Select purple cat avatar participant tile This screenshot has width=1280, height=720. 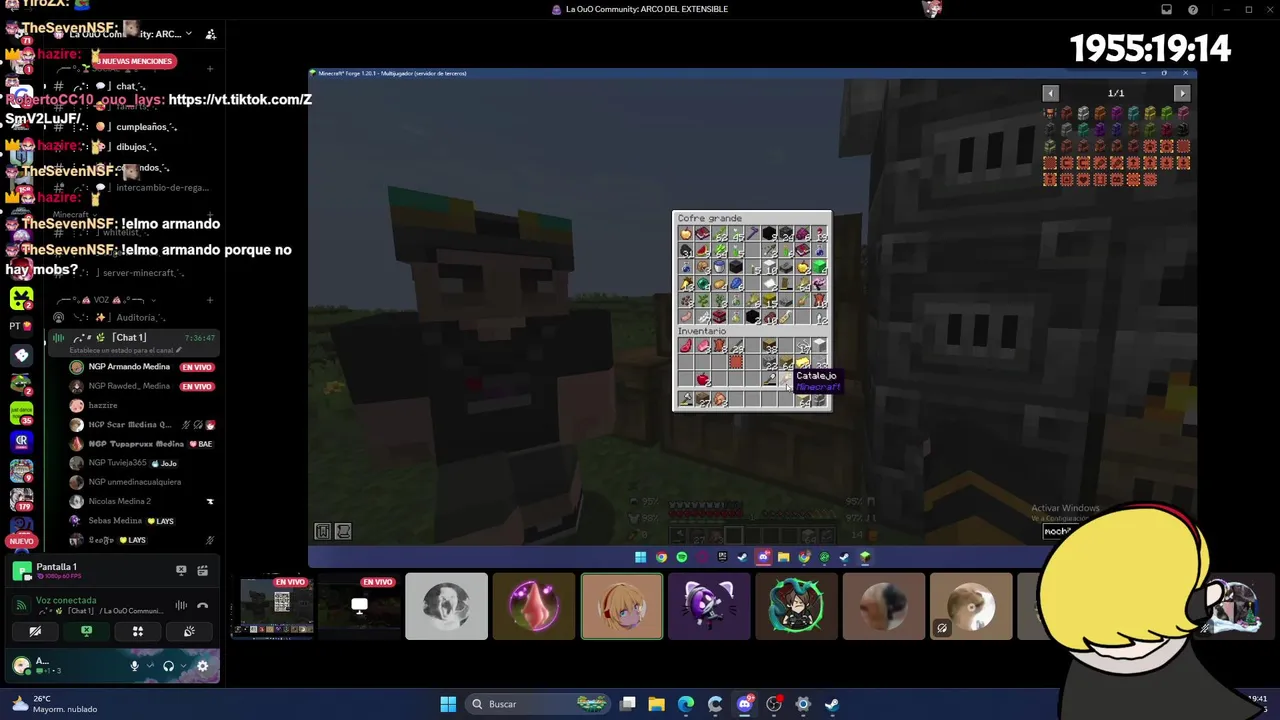click(708, 606)
